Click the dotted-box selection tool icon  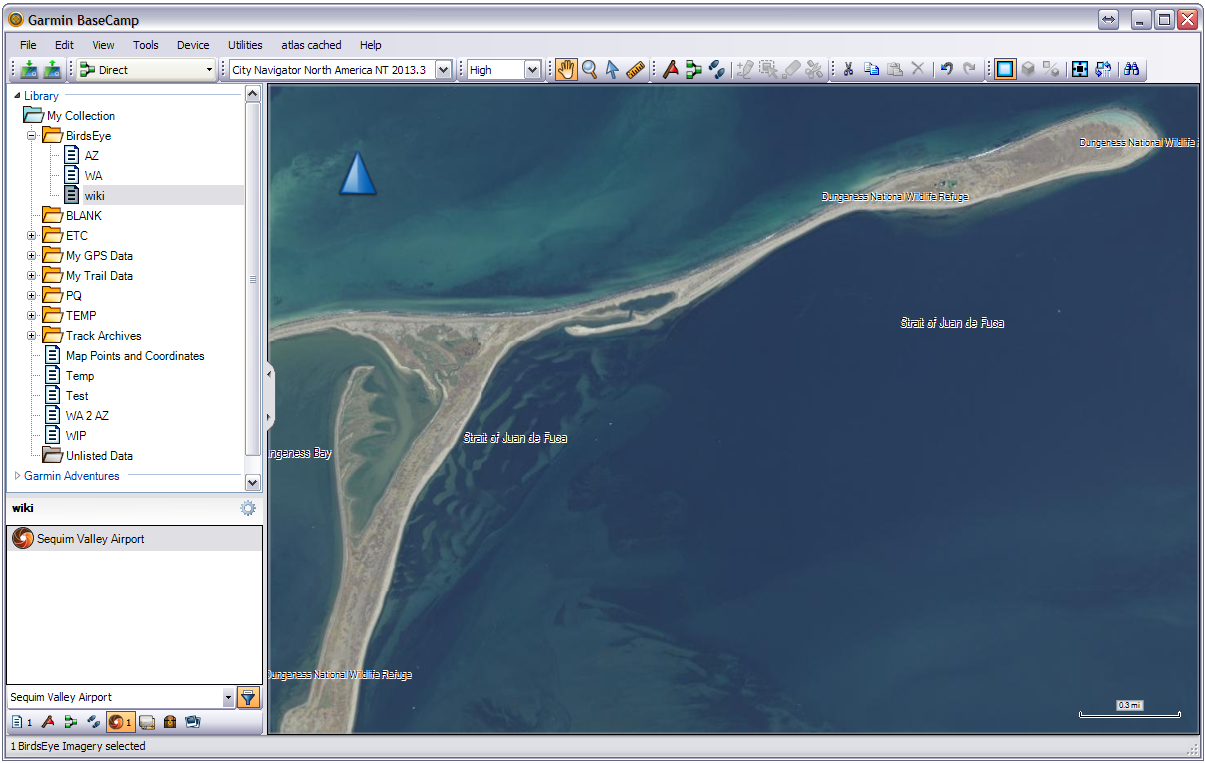(768, 70)
